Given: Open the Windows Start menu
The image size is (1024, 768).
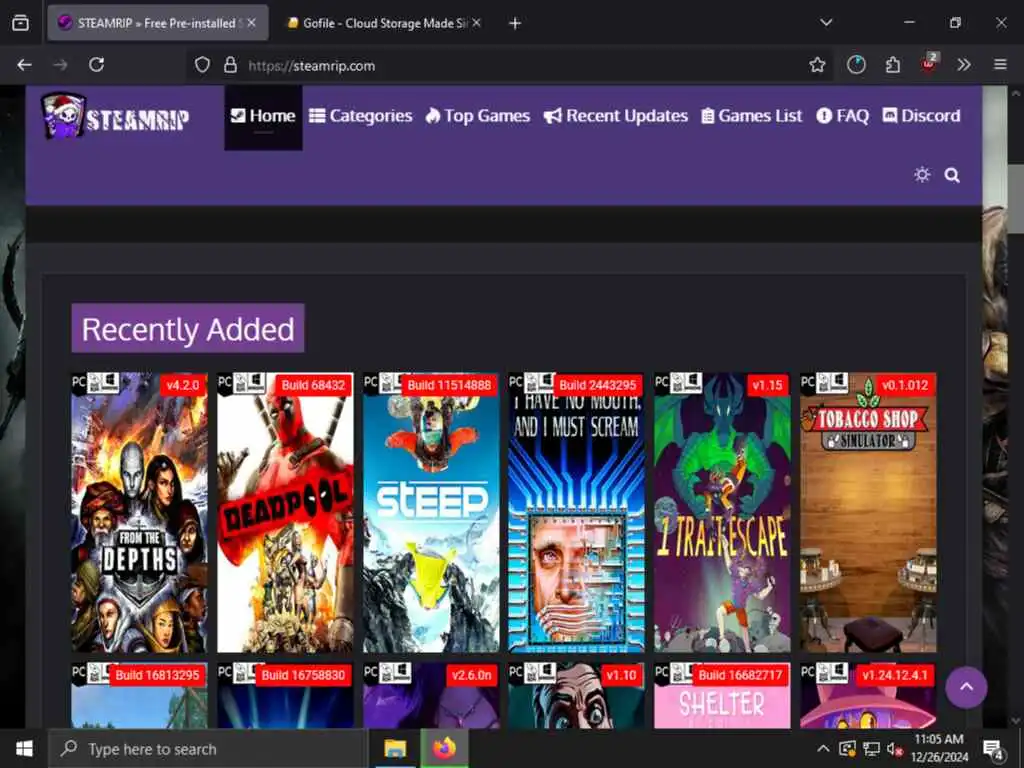Looking at the screenshot, I should pyautogui.click(x=24, y=749).
